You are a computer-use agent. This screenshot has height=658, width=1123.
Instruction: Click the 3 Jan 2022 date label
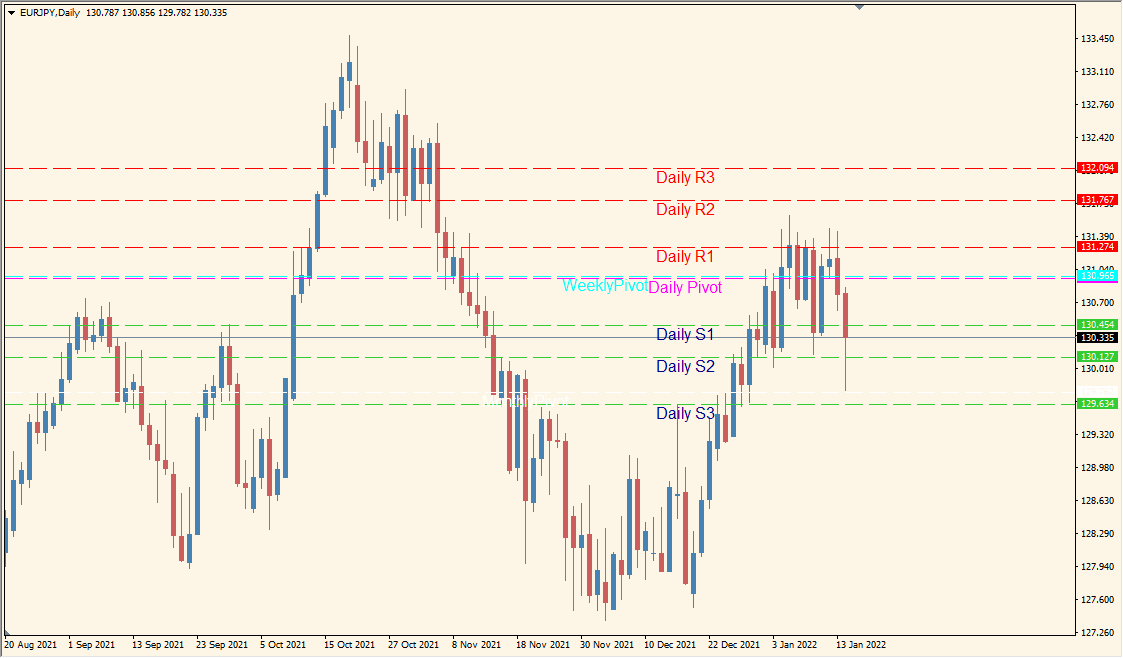[x=794, y=644]
